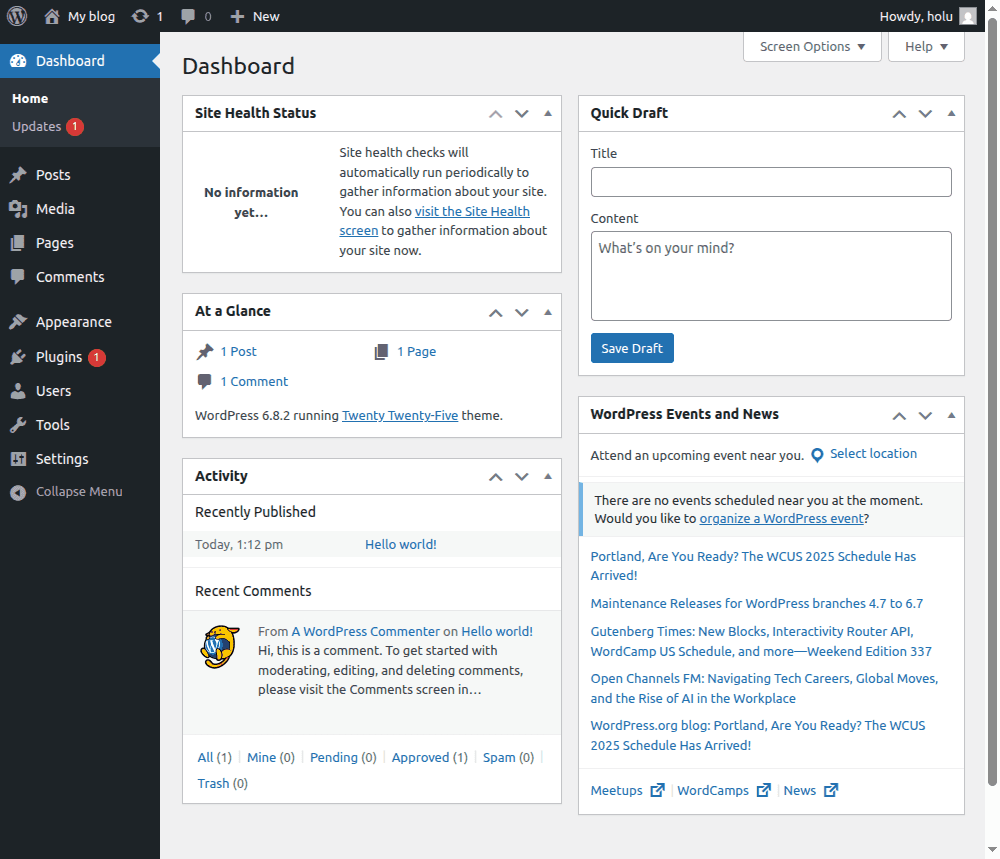
Task: Open the Posts menu label
Action: tap(53, 175)
